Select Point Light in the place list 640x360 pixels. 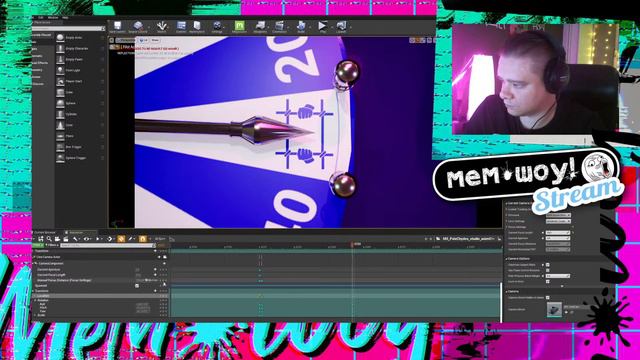[80, 71]
